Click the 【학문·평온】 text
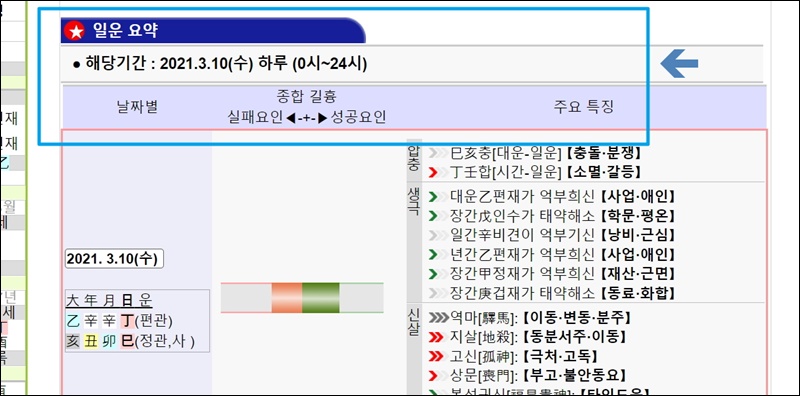800x396 pixels. 637,216
